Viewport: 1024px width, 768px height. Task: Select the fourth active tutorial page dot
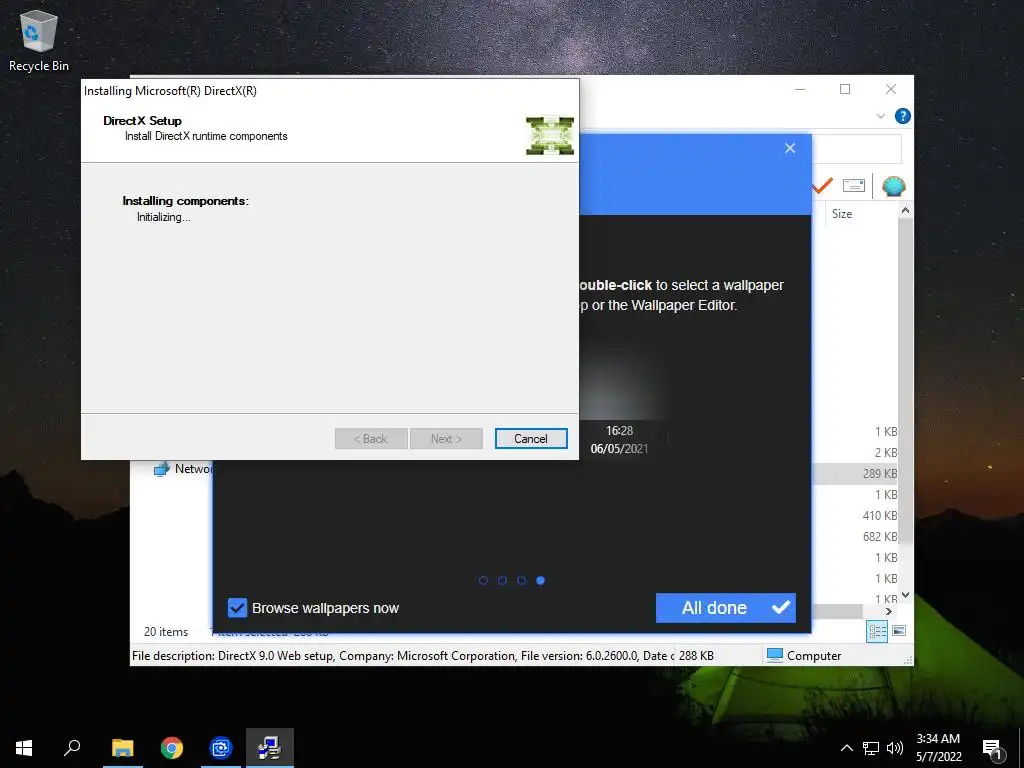point(541,580)
